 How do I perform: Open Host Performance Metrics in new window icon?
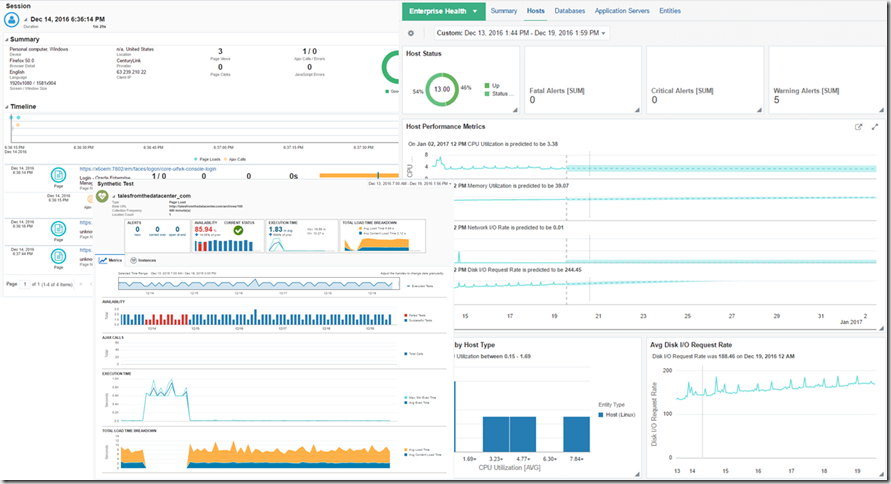(x=859, y=127)
